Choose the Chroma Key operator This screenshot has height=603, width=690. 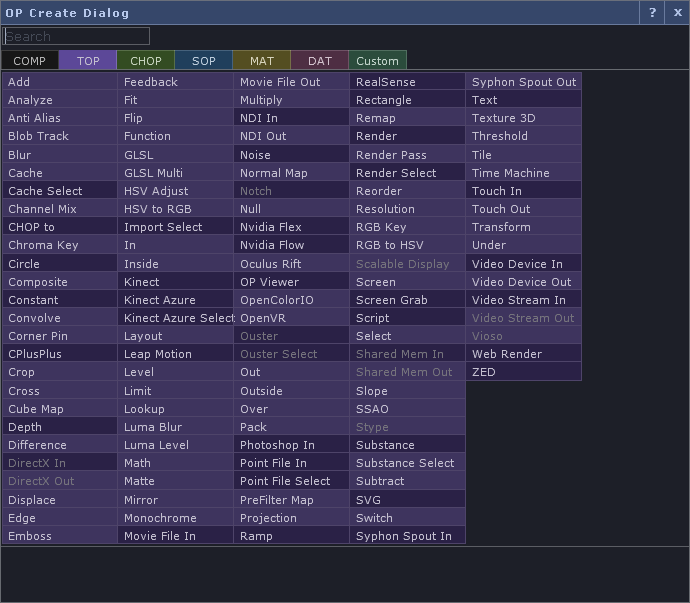pos(60,245)
